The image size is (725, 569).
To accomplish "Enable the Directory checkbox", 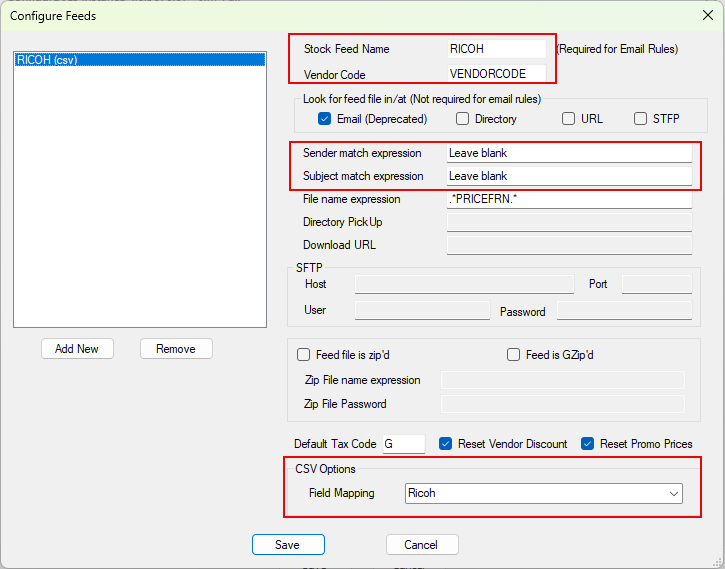I will [x=463, y=119].
